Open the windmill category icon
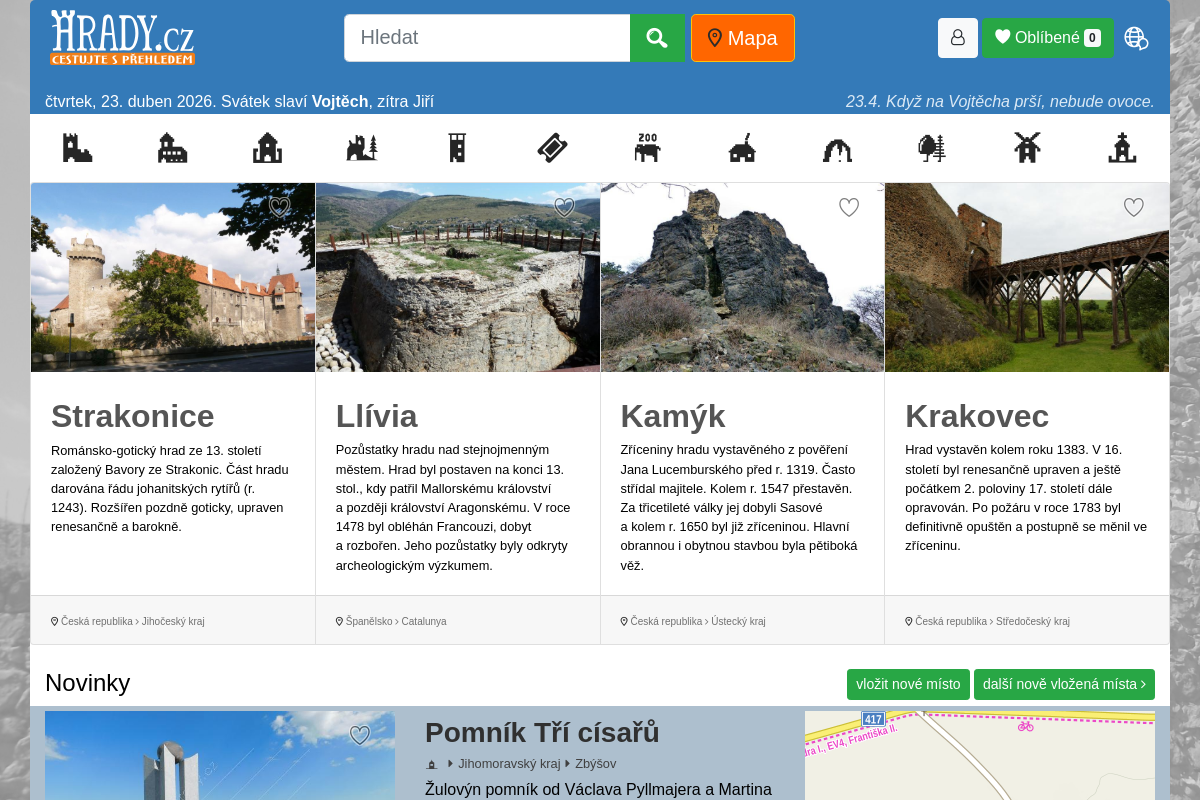1200x800 pixels. pos(1026,148)
